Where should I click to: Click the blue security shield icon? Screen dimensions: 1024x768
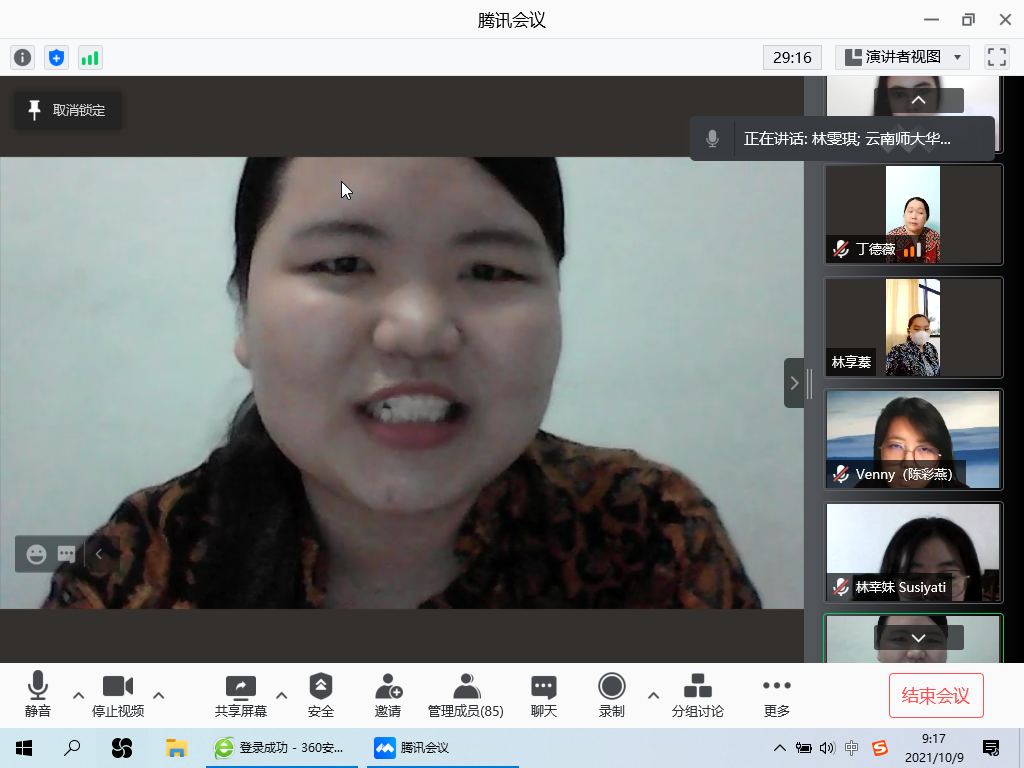pos(56,58)
